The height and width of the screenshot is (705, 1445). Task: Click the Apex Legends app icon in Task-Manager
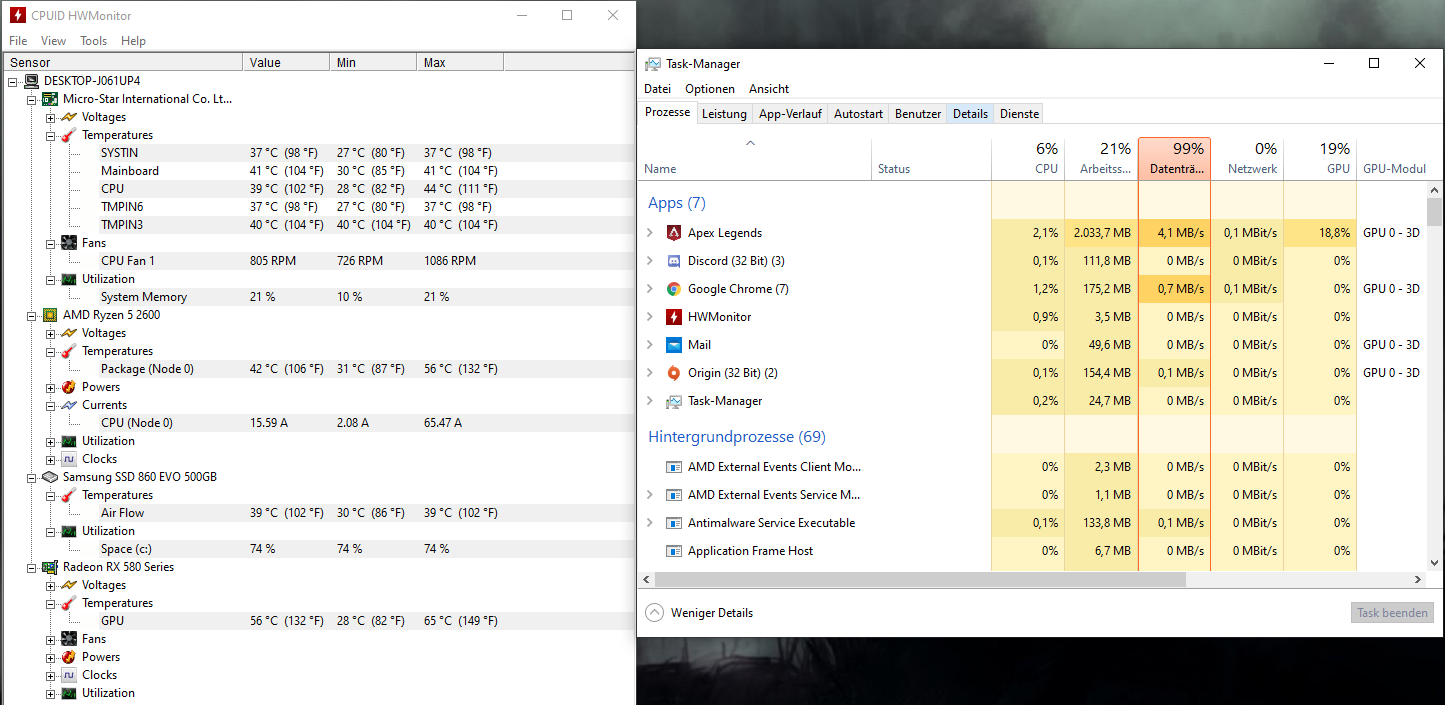[674, 233]
